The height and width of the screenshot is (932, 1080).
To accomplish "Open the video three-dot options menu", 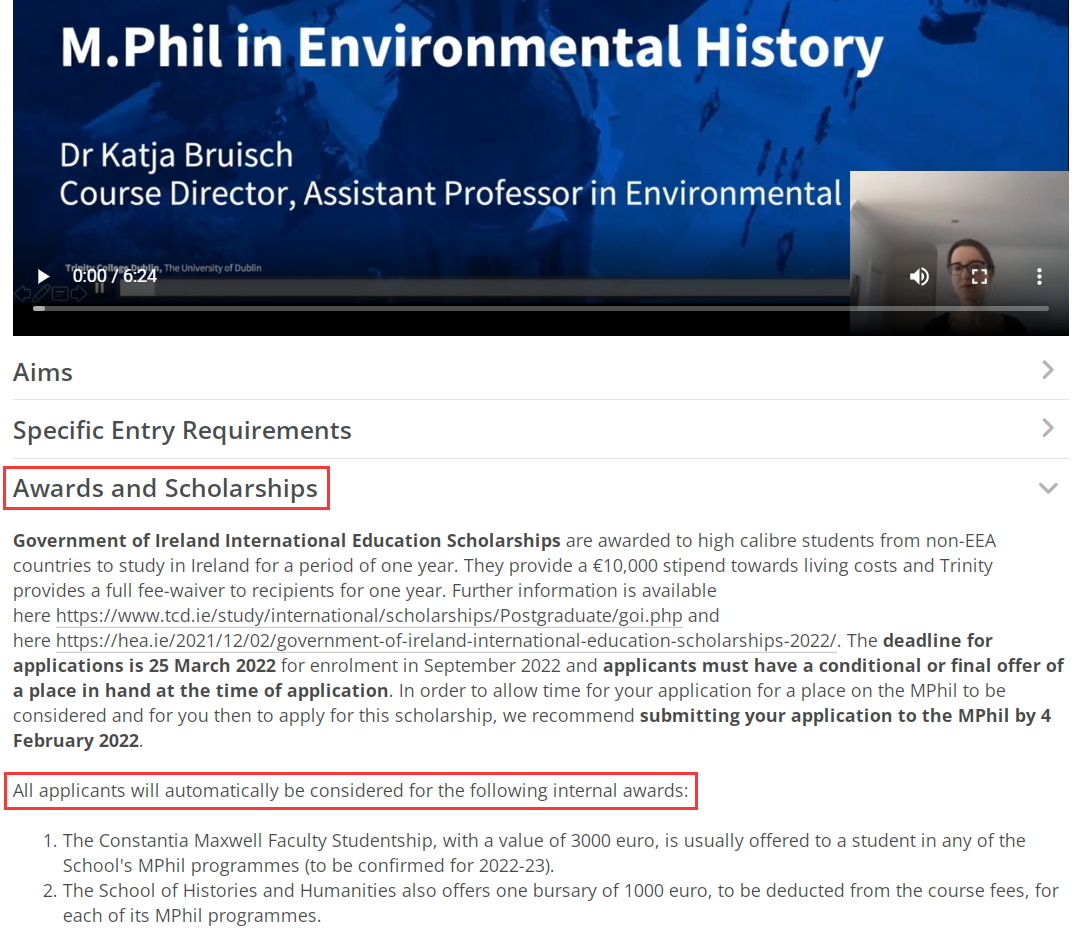I will coord(1039,276).
